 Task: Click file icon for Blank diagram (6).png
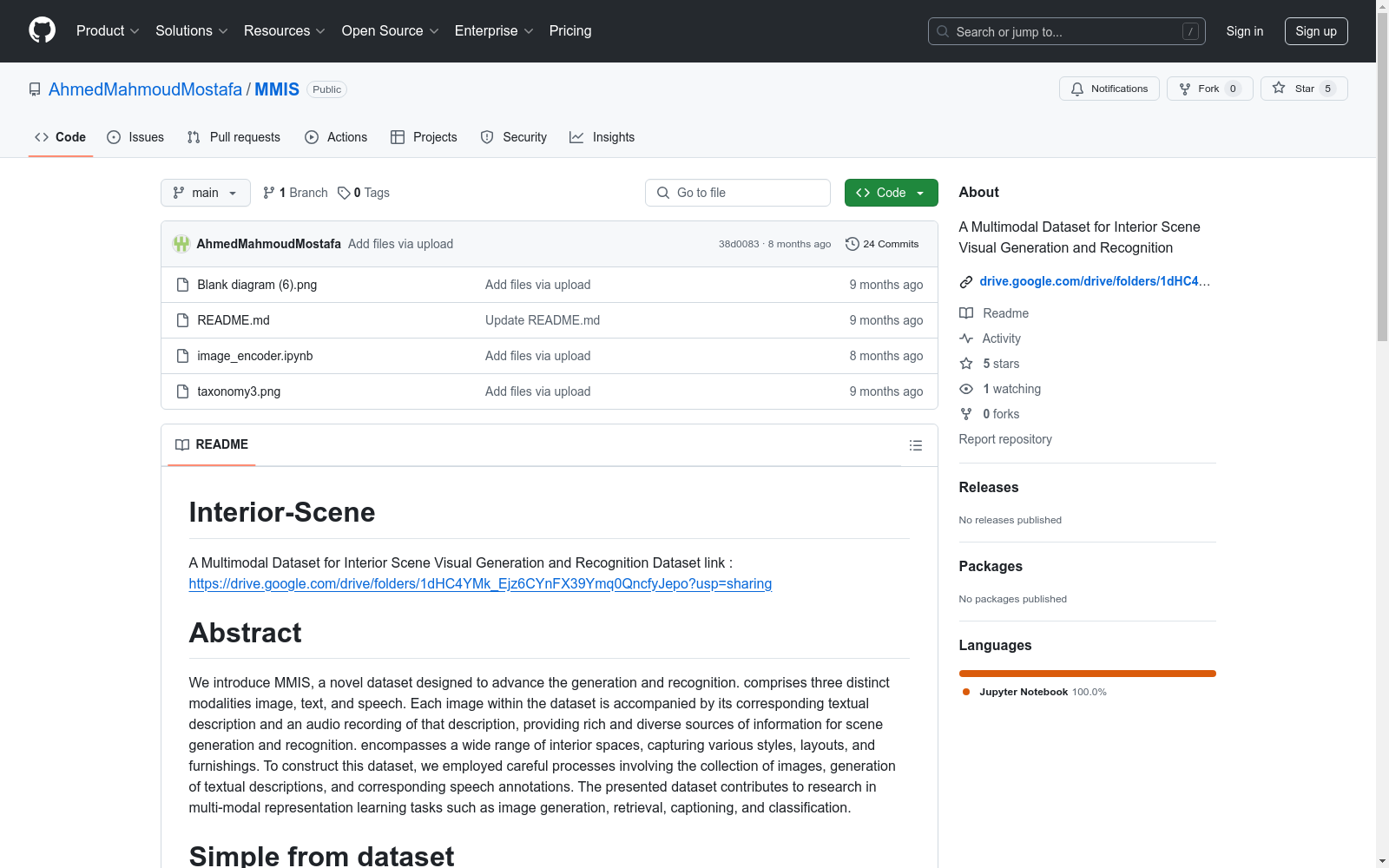[182, 285]
